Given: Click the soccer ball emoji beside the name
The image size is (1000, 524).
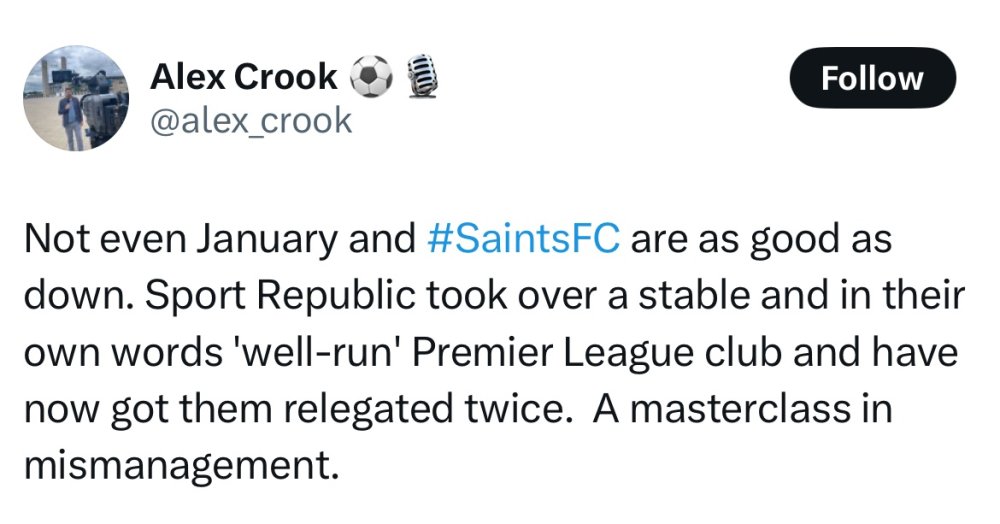Looking at the screenshot, I should click(372, 78).
